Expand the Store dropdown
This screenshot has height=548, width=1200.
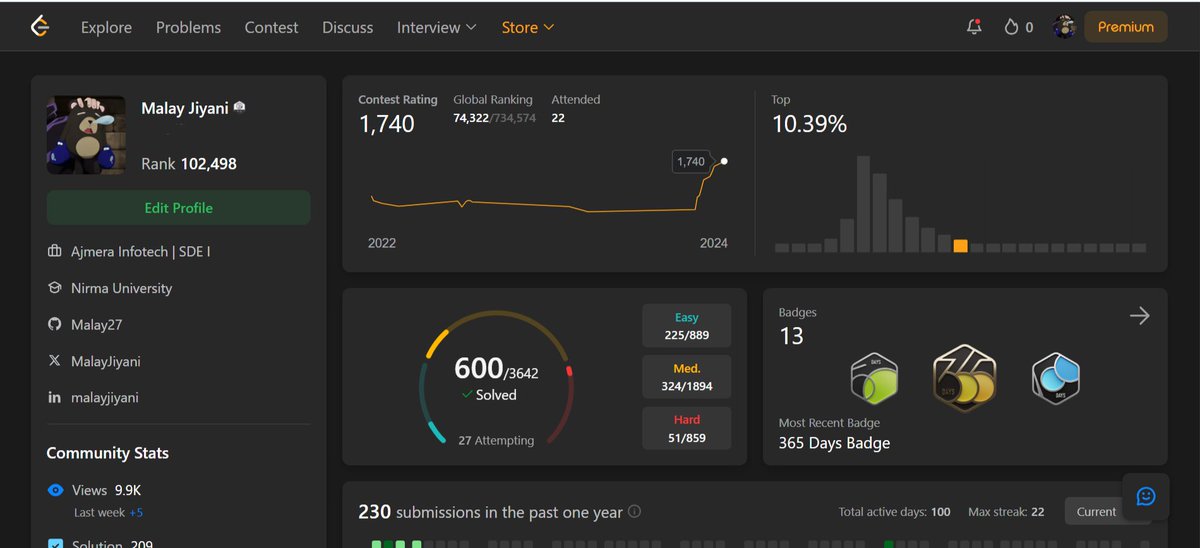(528, 27)
